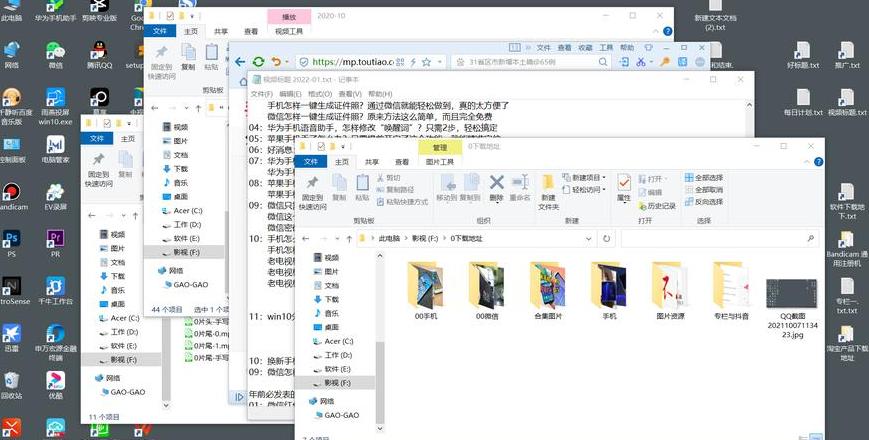Click the green refresh icon in the browser

(x=258, y=62)
